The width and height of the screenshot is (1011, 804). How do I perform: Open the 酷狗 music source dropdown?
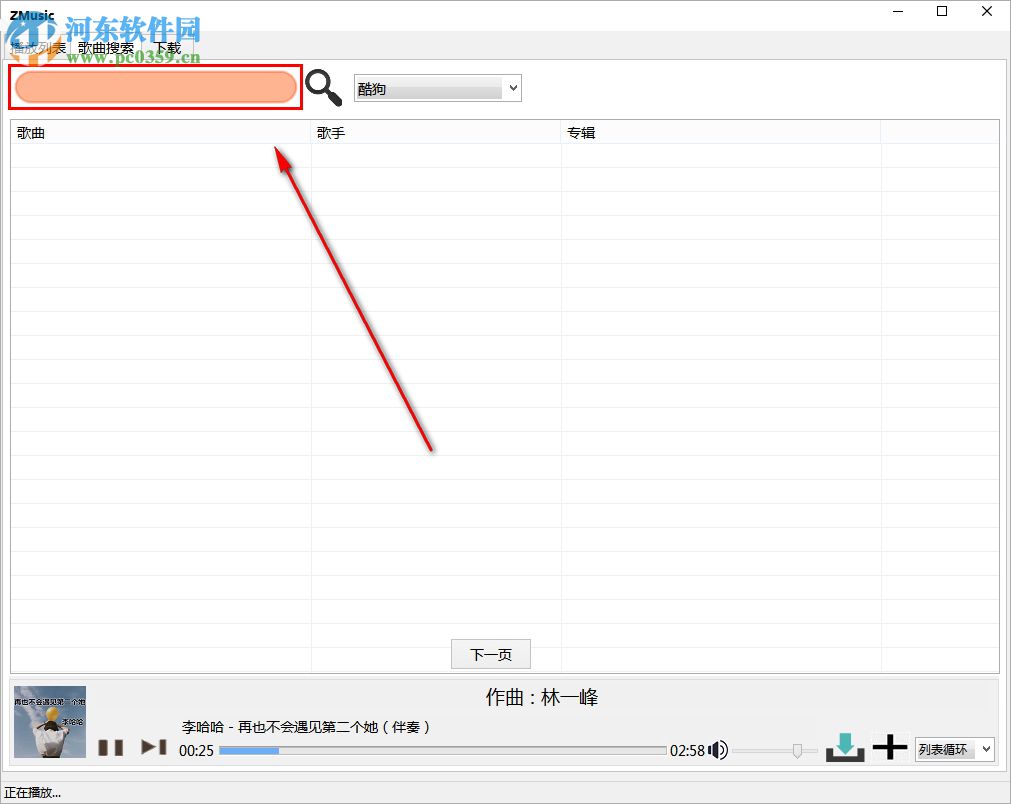437,87
